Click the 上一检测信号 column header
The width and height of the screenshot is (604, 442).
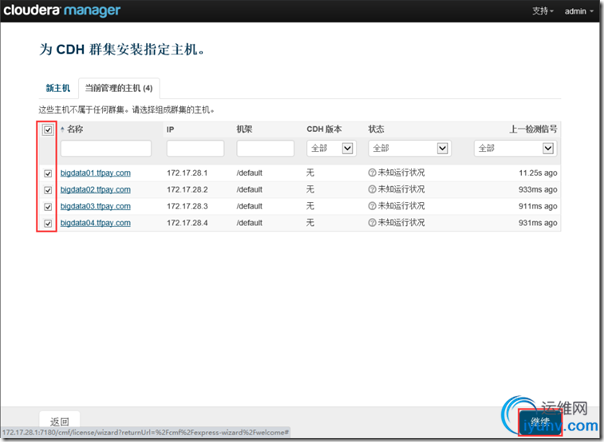tap(534, 129)
